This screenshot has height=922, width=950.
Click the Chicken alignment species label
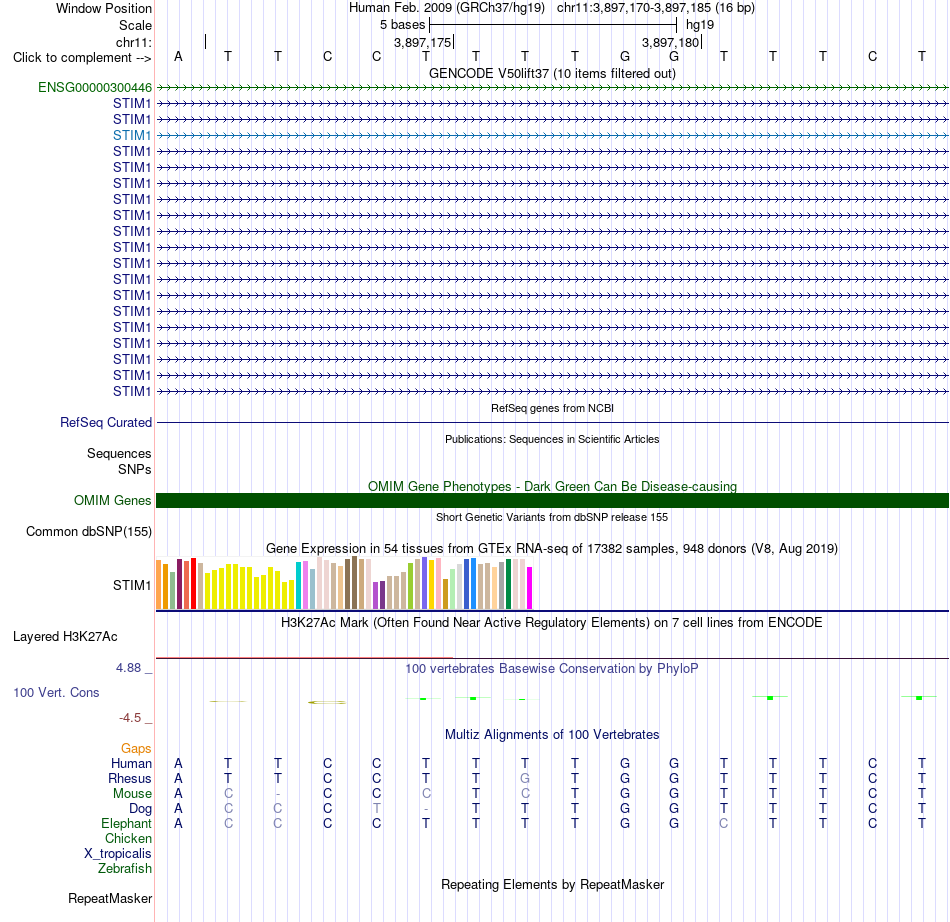128,838
